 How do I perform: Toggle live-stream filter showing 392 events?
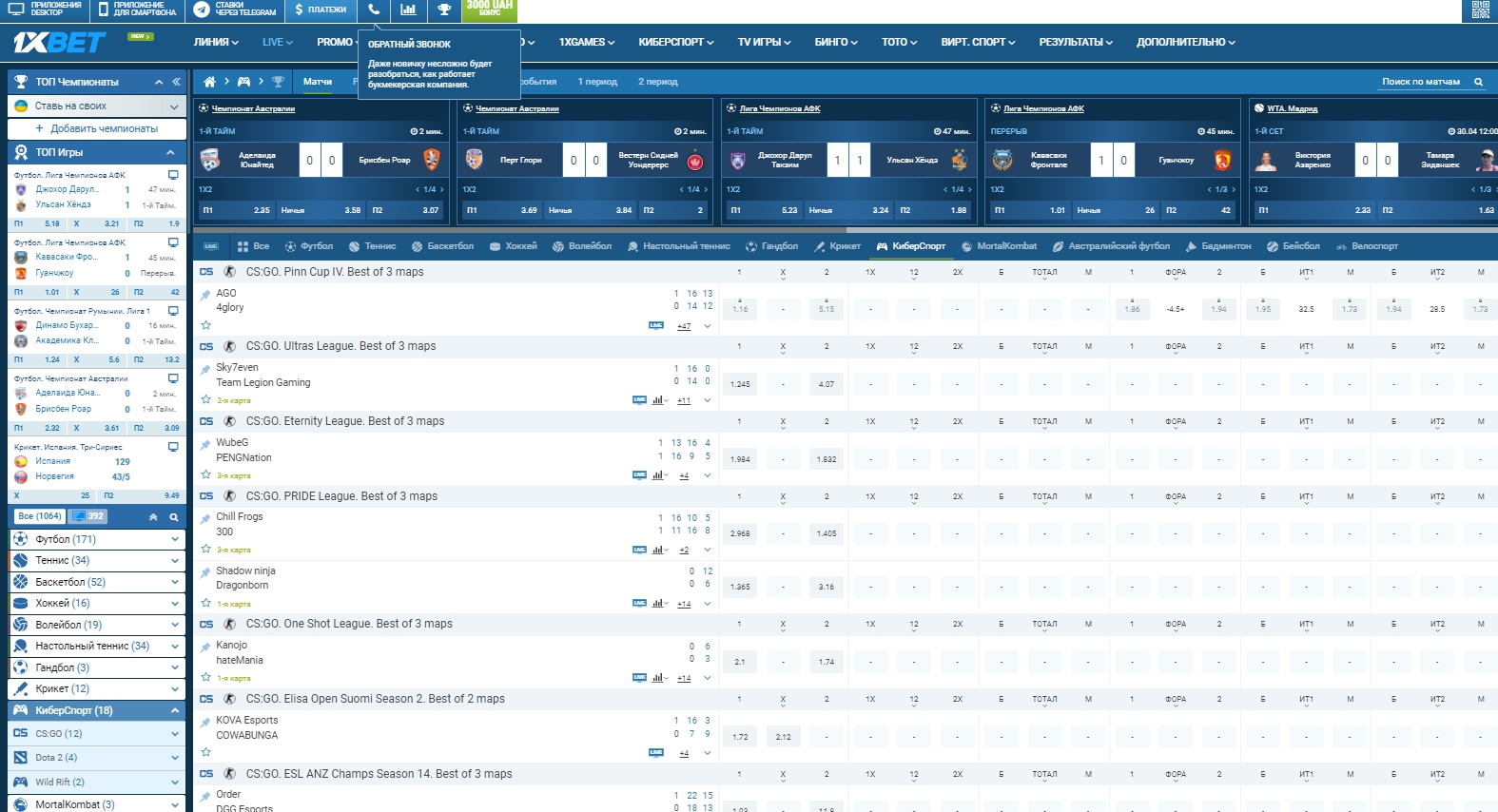tap(88, 516)
